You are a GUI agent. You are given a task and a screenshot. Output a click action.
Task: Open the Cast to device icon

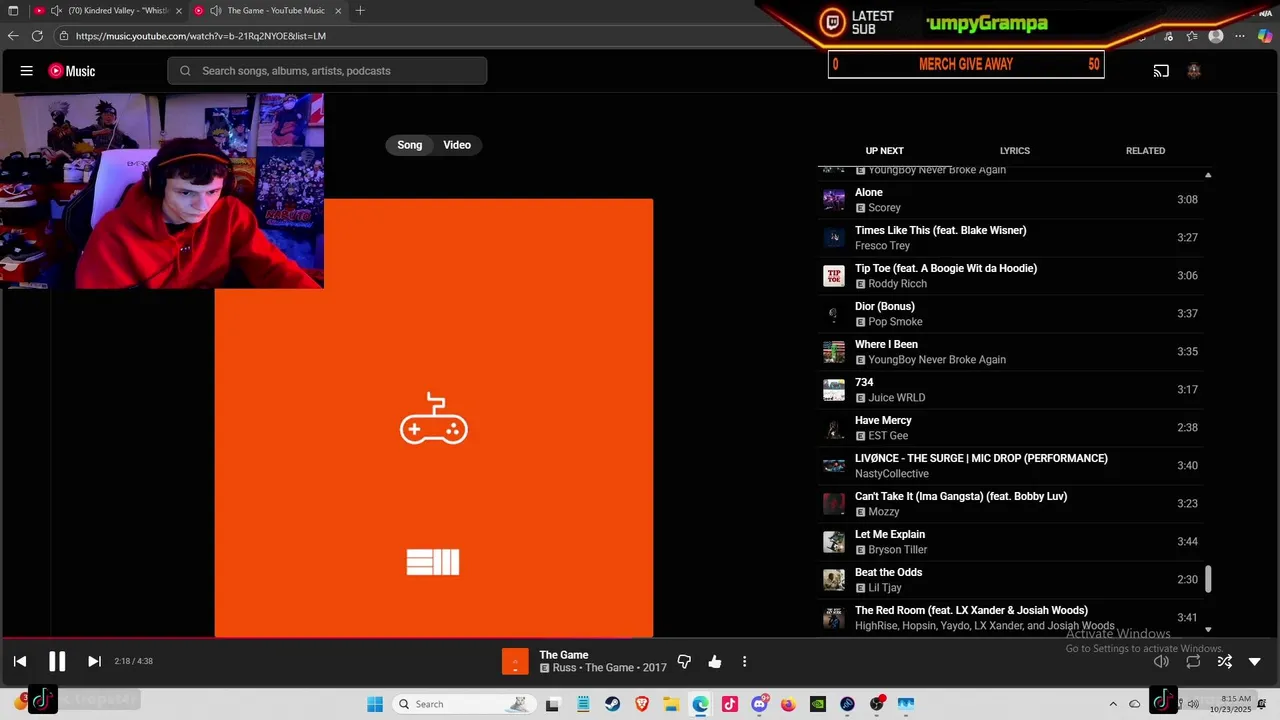1161,71
